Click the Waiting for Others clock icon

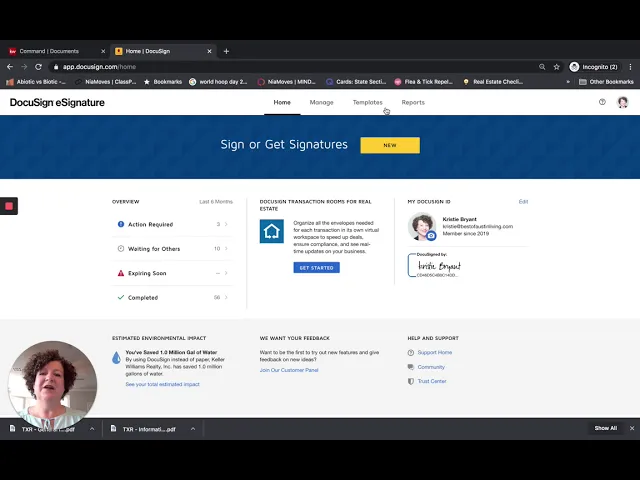point(121,249)
